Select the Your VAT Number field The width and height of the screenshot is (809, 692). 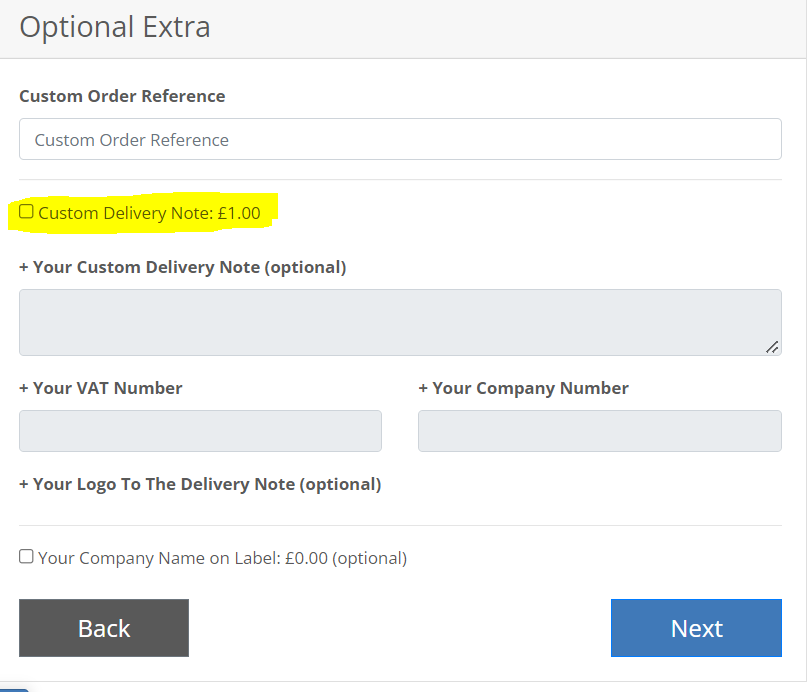click(200, 431)
